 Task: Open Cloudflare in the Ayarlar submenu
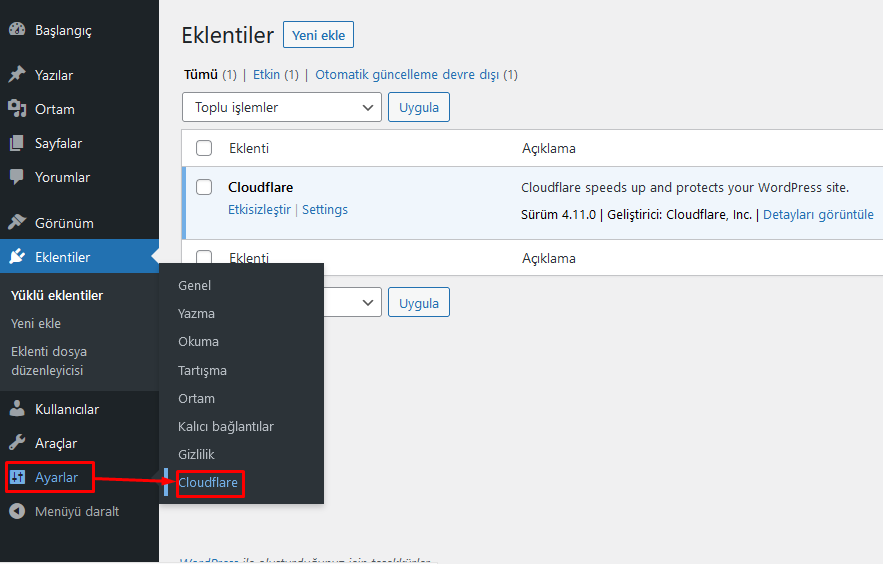pyautogui.click(x=208, y=482)
